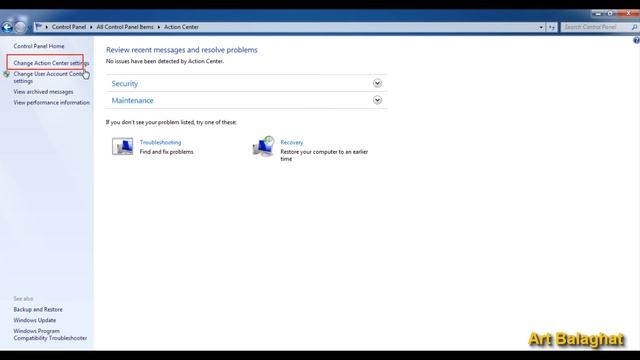Image resolution: width=640 pixels, height=360 pixels.
Task: Open the address bar history dropdown
Action: (x=541, y=27)
